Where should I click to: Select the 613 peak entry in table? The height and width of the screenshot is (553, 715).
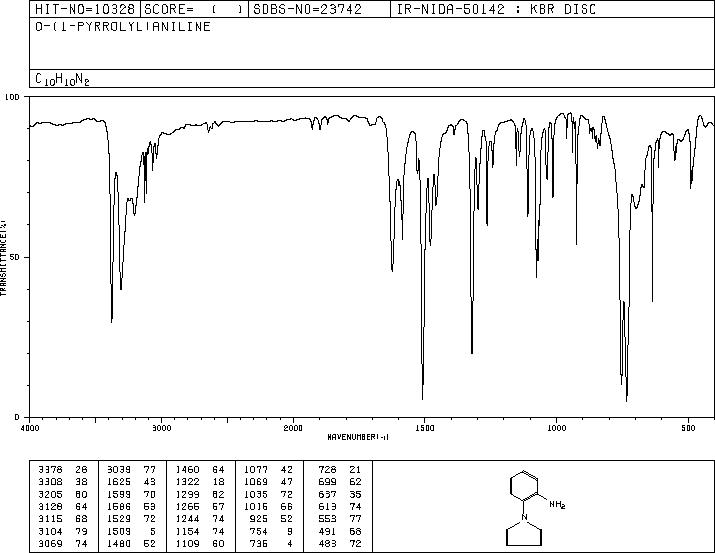[x=340, y=506]
